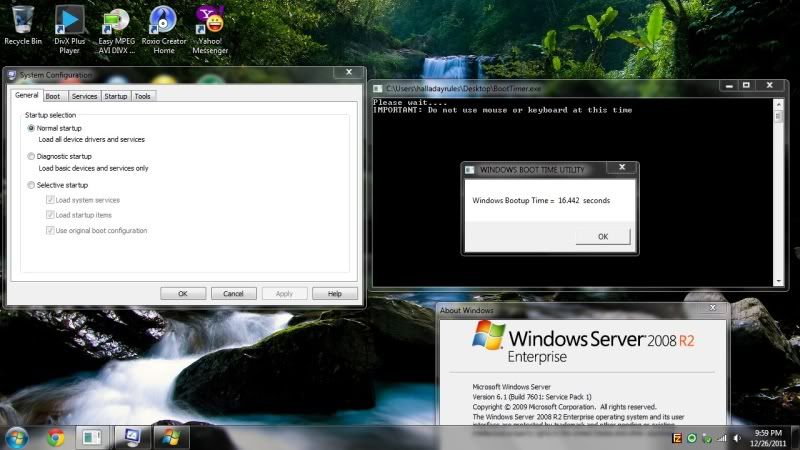The height and width of the screenshot is (450, 800).
Task: Click Cancel in System Configuration
Action: pos(233,293)
